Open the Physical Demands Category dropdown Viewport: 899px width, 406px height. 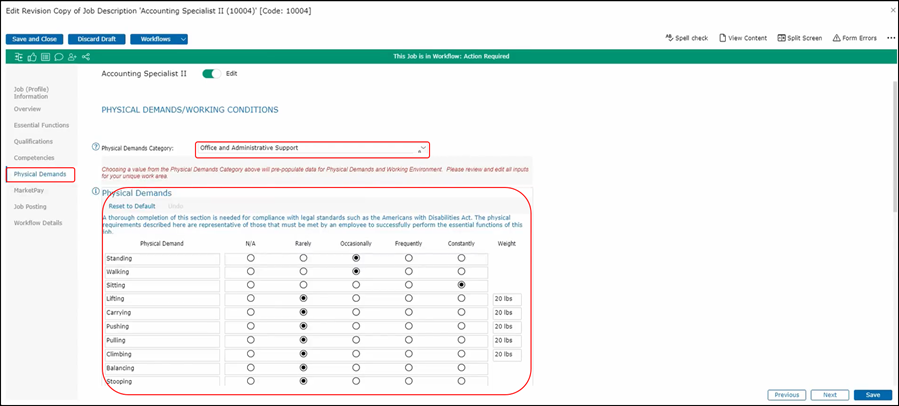pyautogui.click(x=313, y=148)
